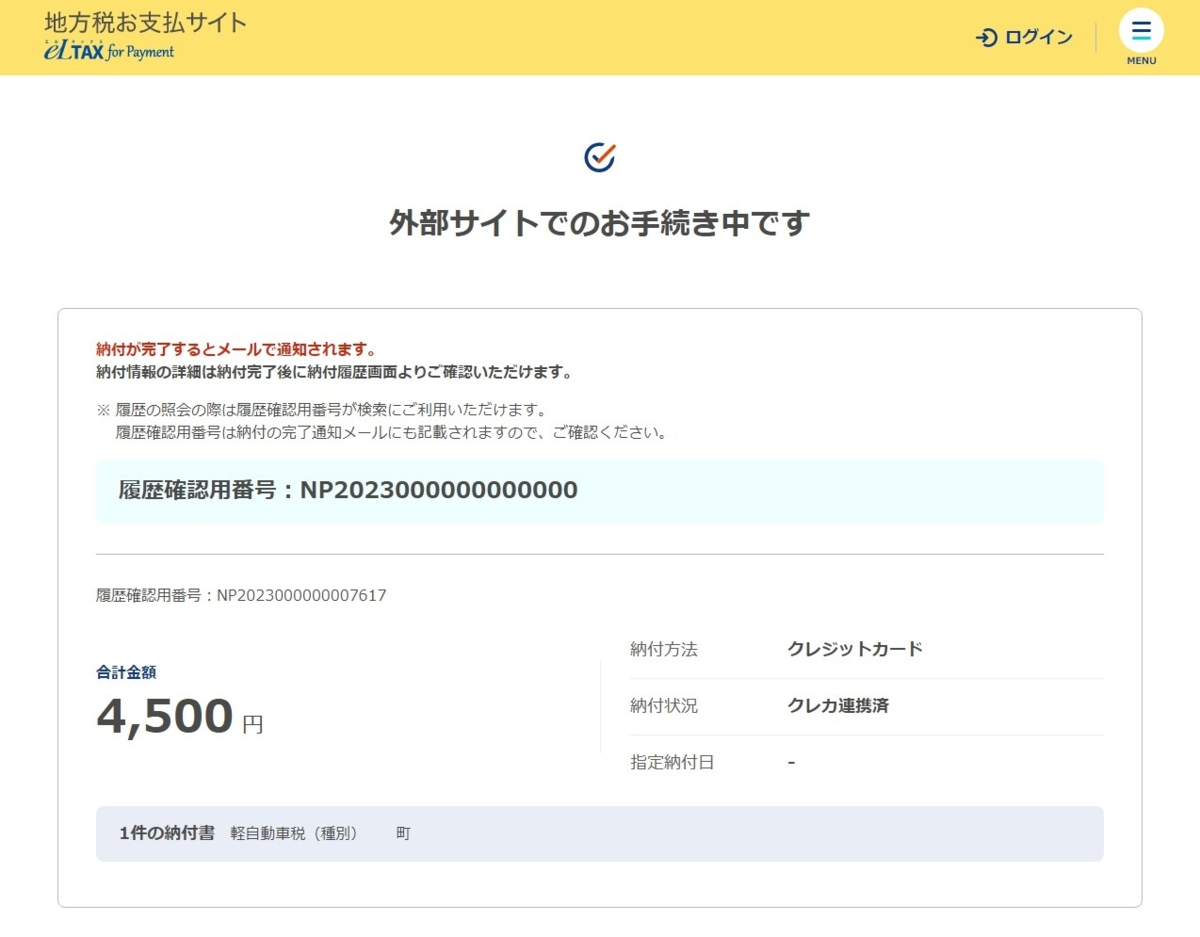Click the eLTAX for Payment logo
Image resolution: width=1200 pixels, height=937 pixels.
109,52
